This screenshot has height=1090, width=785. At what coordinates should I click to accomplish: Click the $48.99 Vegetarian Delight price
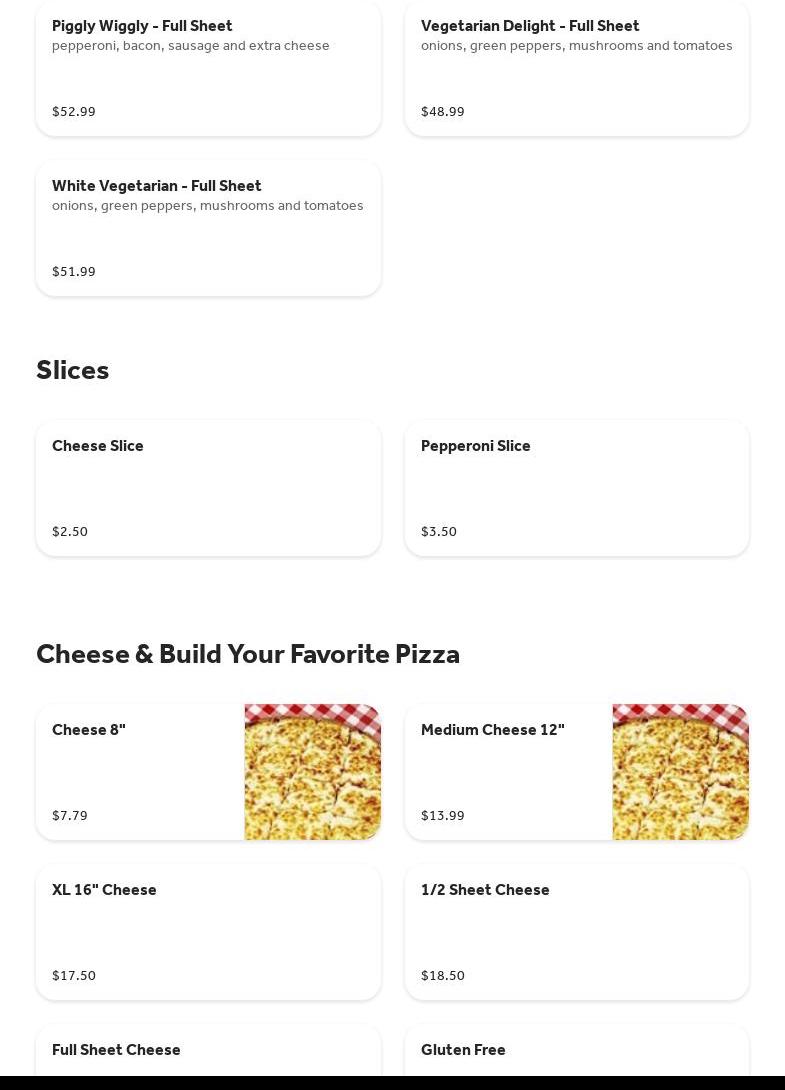coord(443,111)
